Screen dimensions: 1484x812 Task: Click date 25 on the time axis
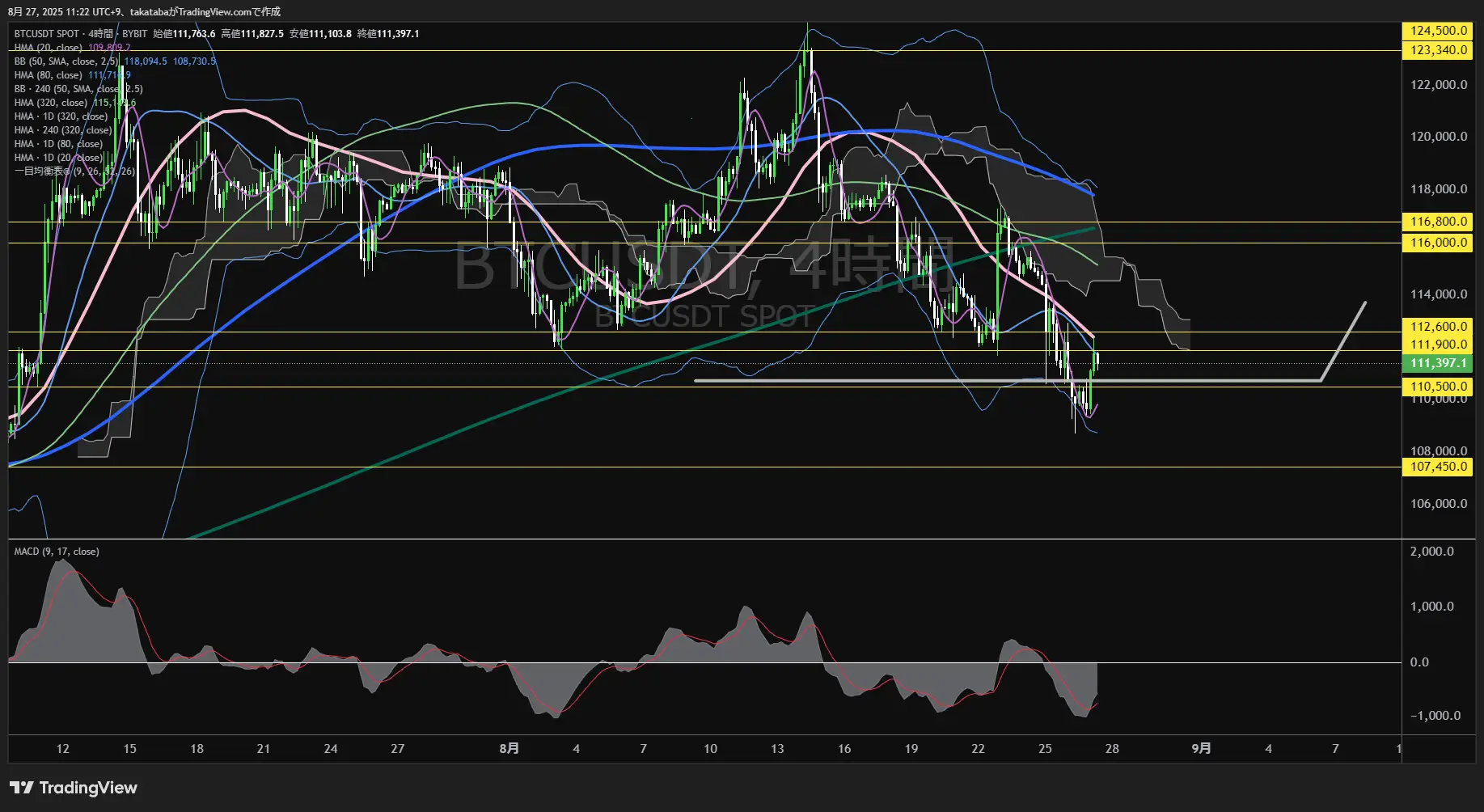tap(1046, 749)
